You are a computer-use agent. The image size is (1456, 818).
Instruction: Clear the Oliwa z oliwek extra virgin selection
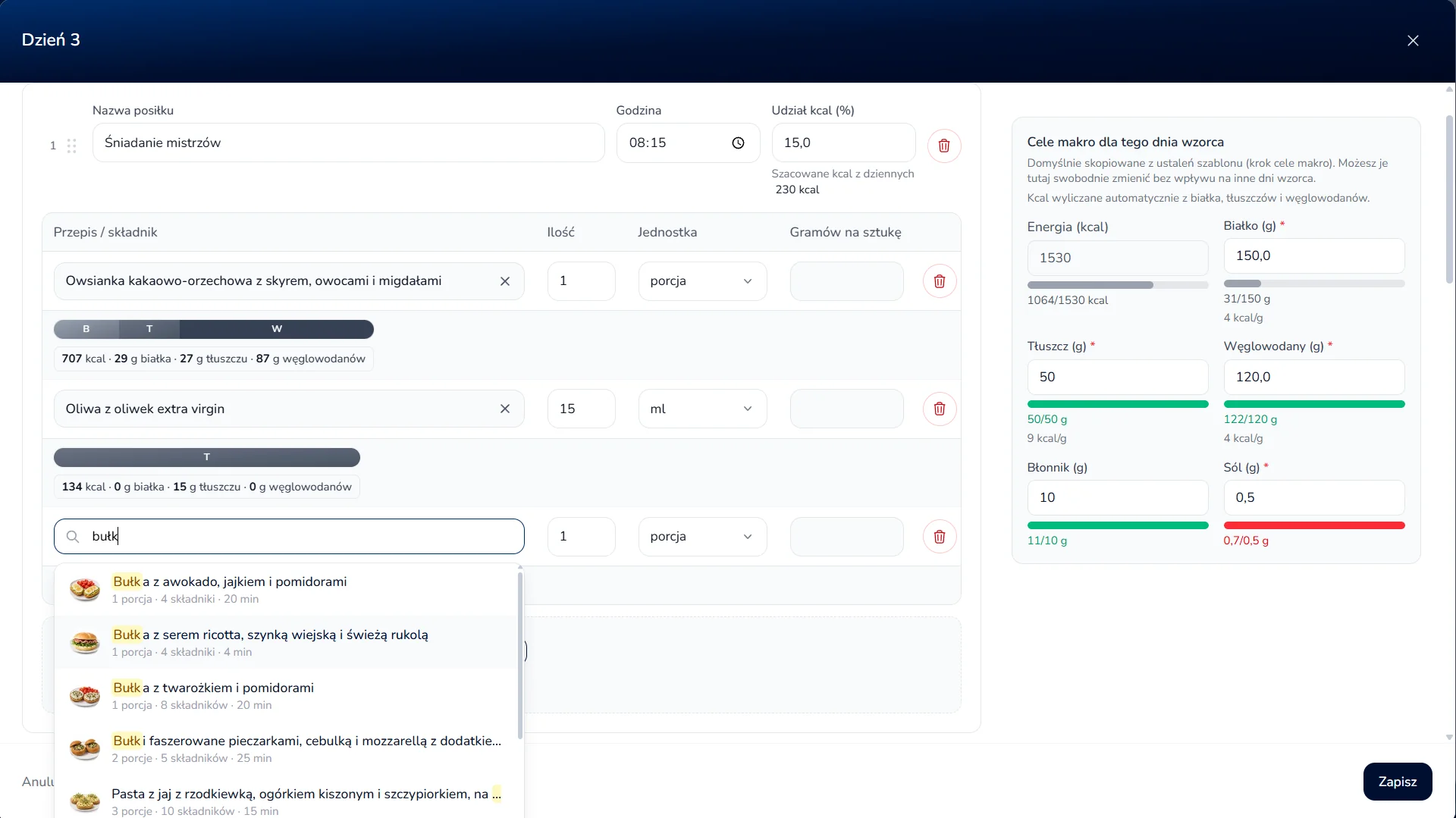click(x=505, y=409)
